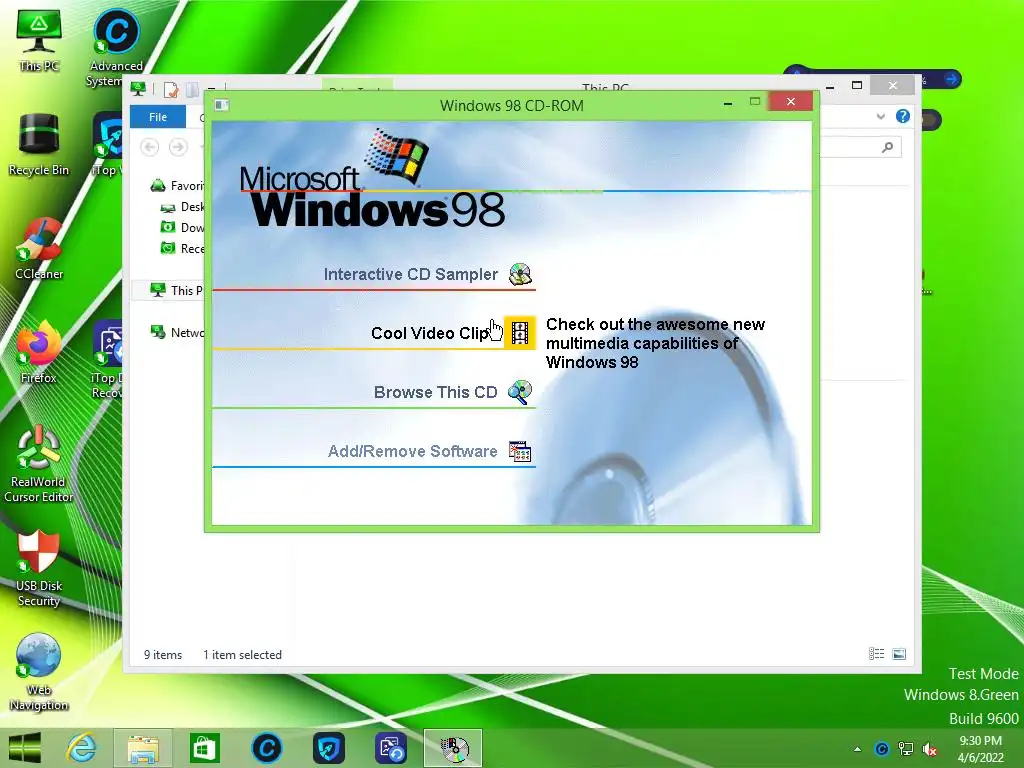Open Web Navigation desktop shortcut
Image resolution: width=1024 pixels, height=768 pixels.
point(39,672)
